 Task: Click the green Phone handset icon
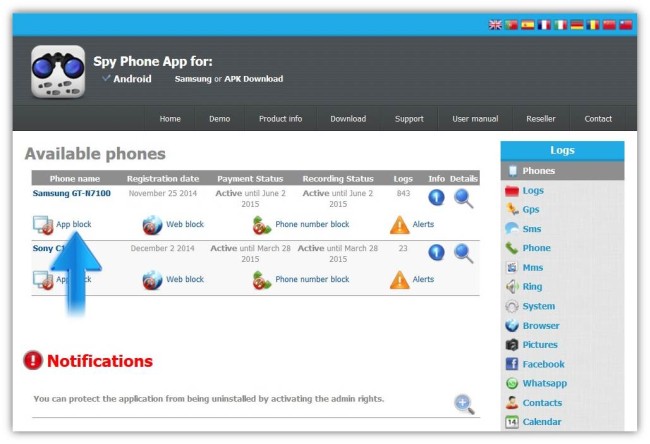coord(512,248)
